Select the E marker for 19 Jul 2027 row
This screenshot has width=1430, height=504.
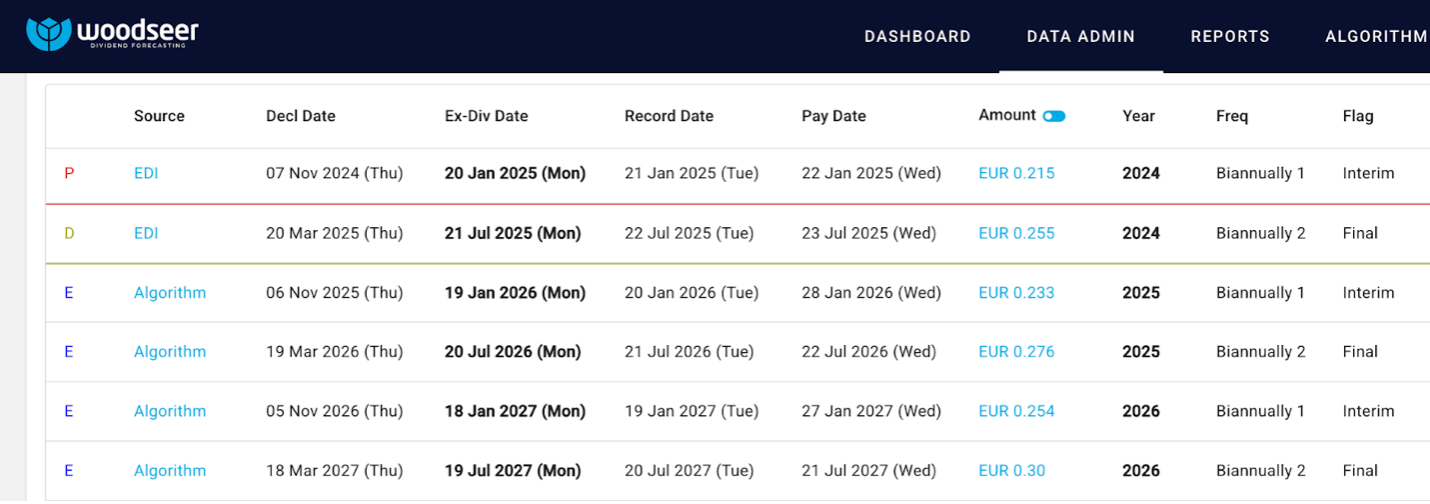click(69, 471)
